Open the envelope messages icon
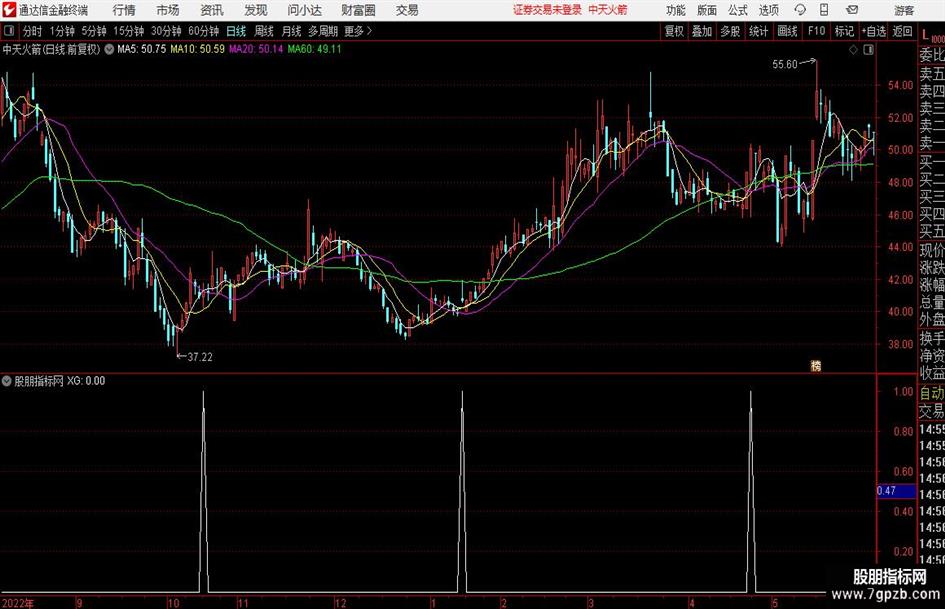Image resolution: width=945 pixels, height=609 pixels. click(x=852, y=10)
